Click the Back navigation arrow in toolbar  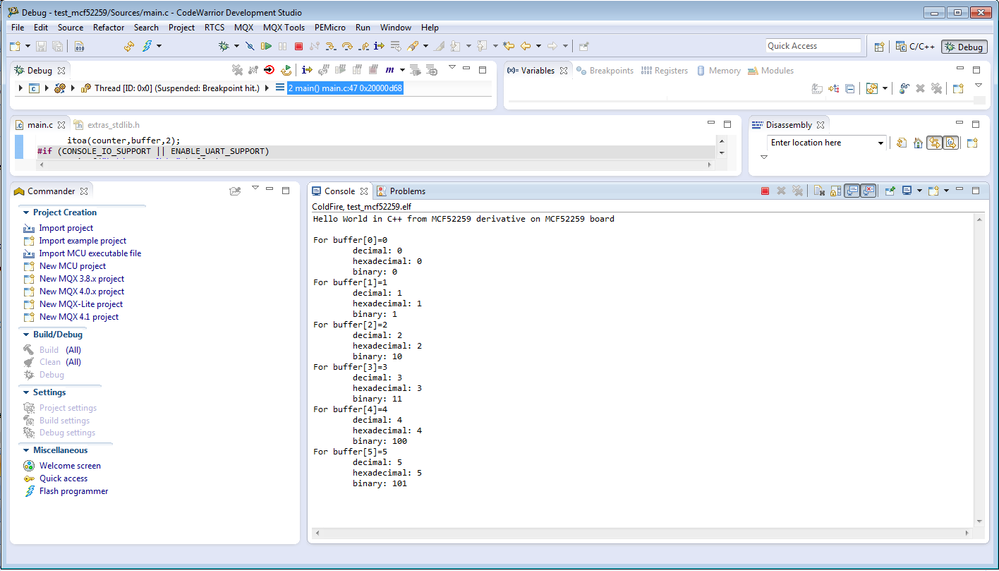[x=525, y=46]
